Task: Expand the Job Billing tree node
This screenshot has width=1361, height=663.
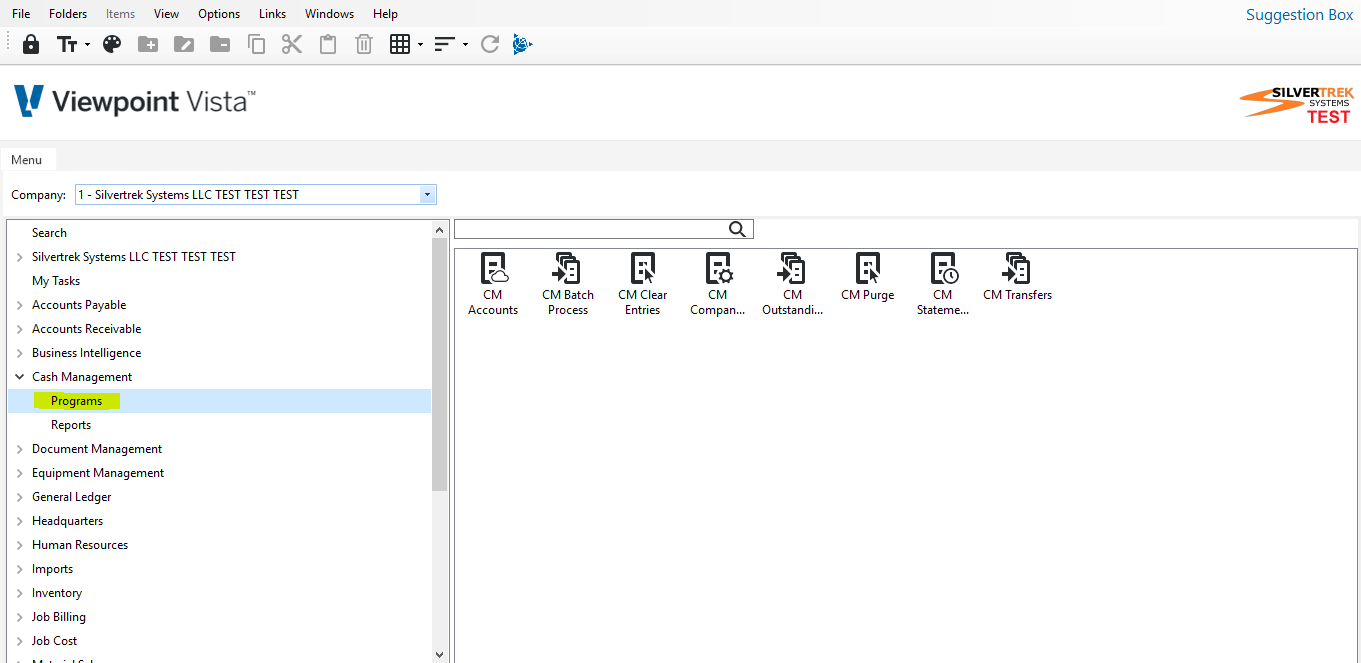Action: 20,617
